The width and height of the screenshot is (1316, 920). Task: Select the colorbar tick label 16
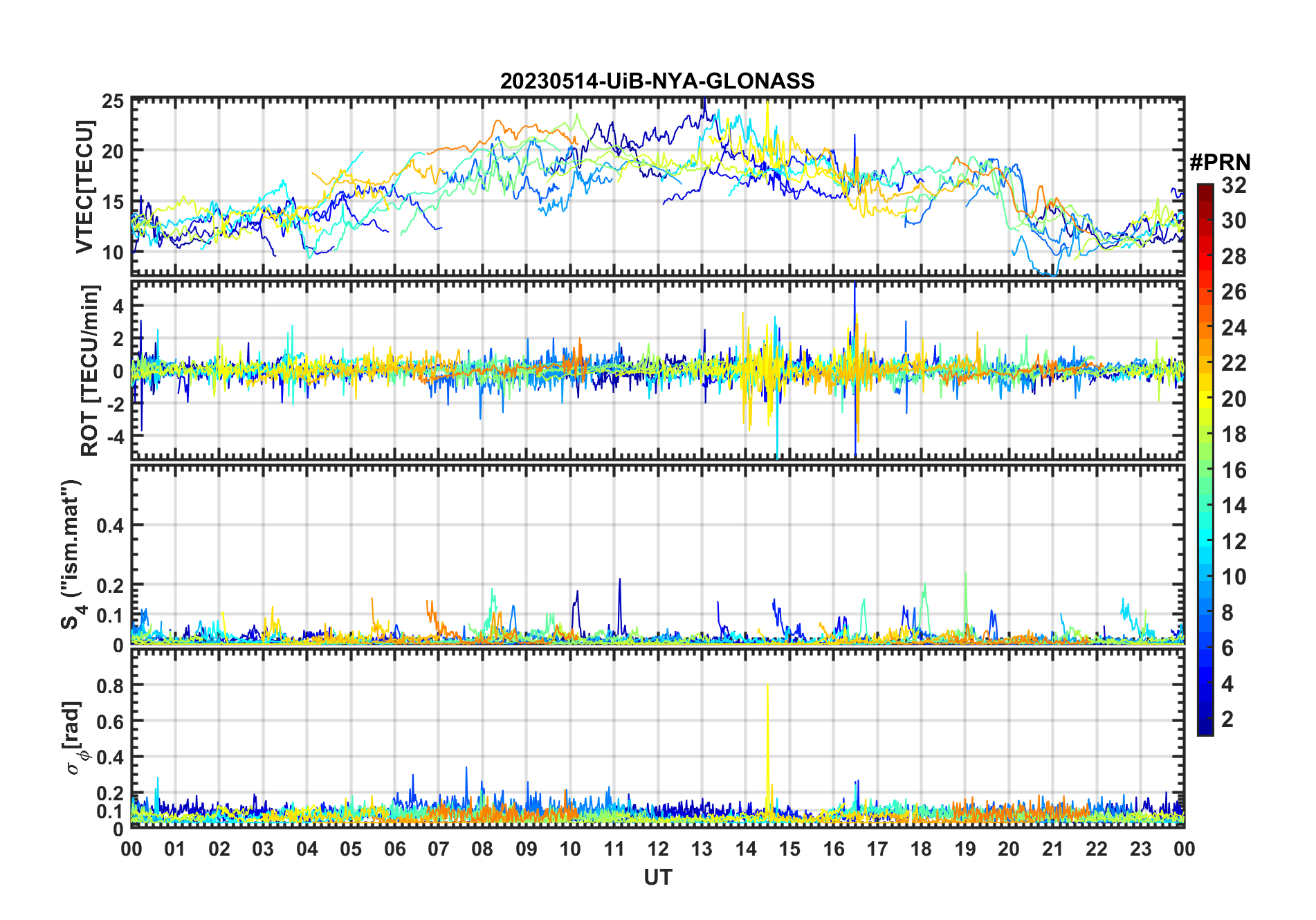tap(1234, 470)
